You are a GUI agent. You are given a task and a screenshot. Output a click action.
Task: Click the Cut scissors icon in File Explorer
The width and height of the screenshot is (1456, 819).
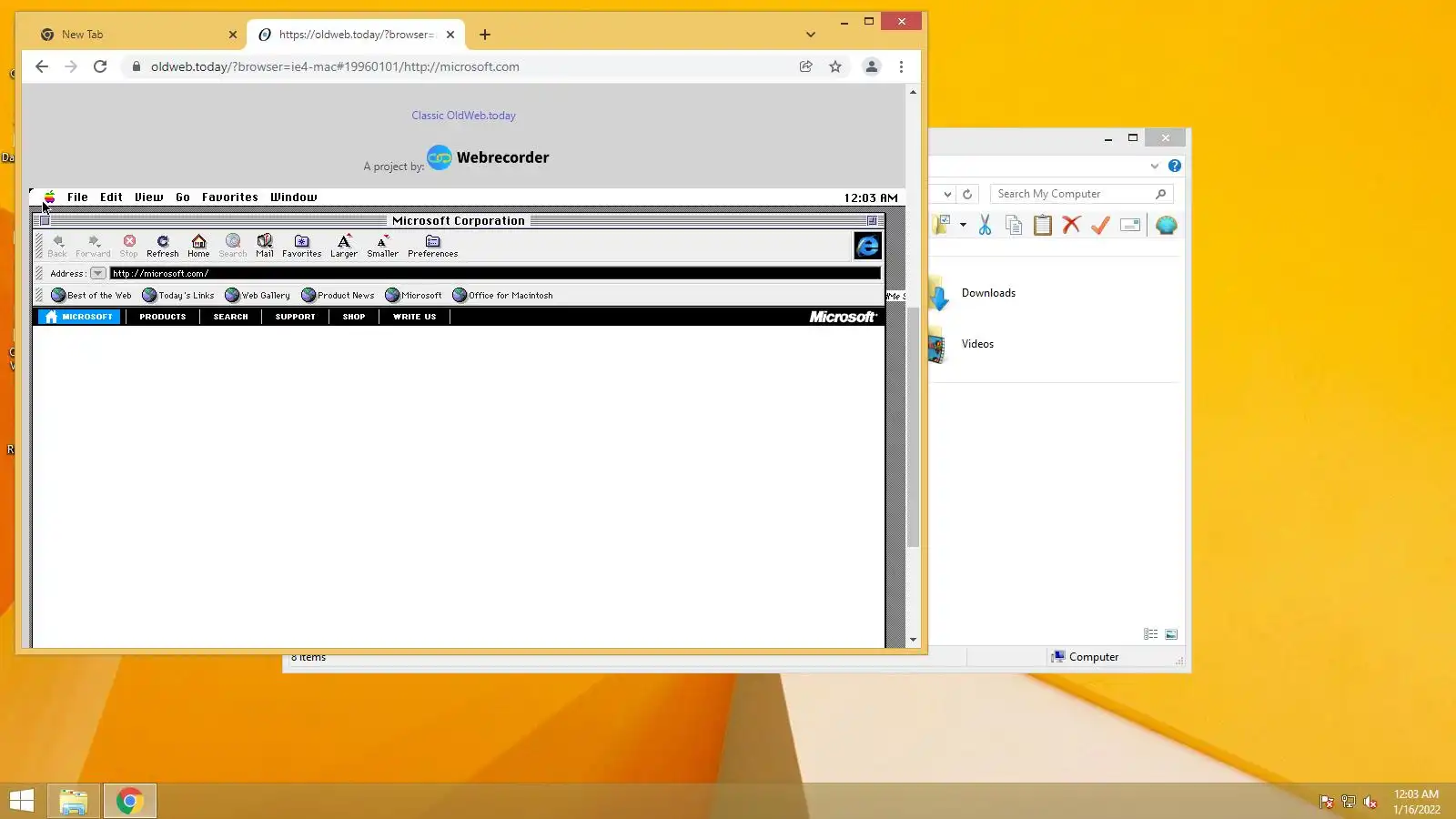985,225
